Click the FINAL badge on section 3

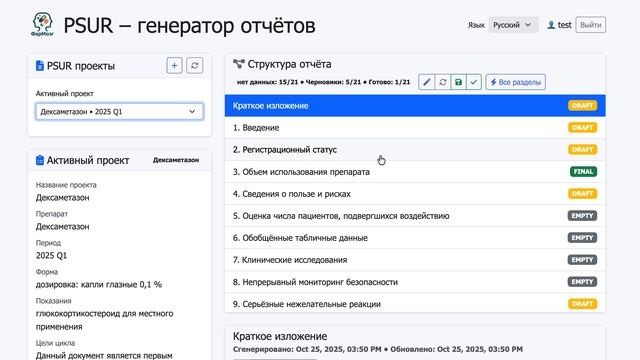point(583,172)
